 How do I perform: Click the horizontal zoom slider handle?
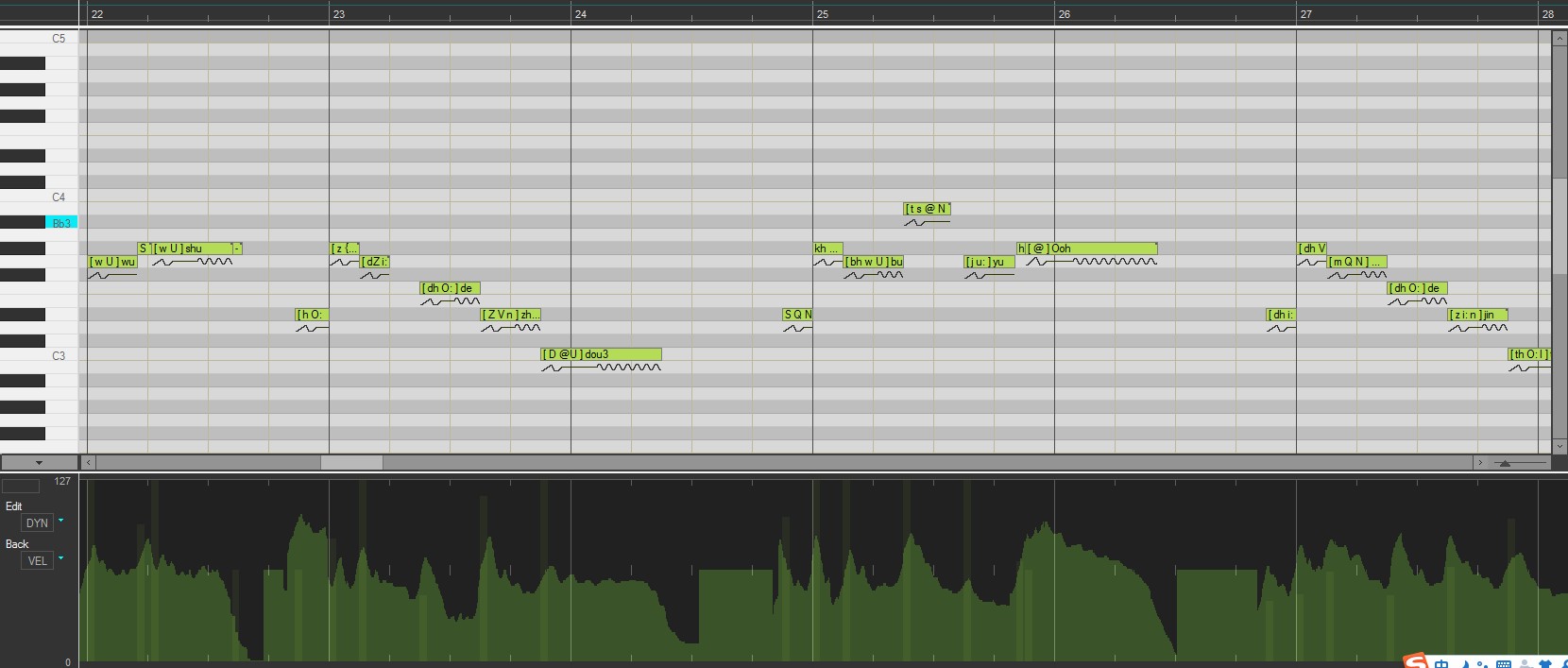pyautogui.click(x=1505, y=463)
